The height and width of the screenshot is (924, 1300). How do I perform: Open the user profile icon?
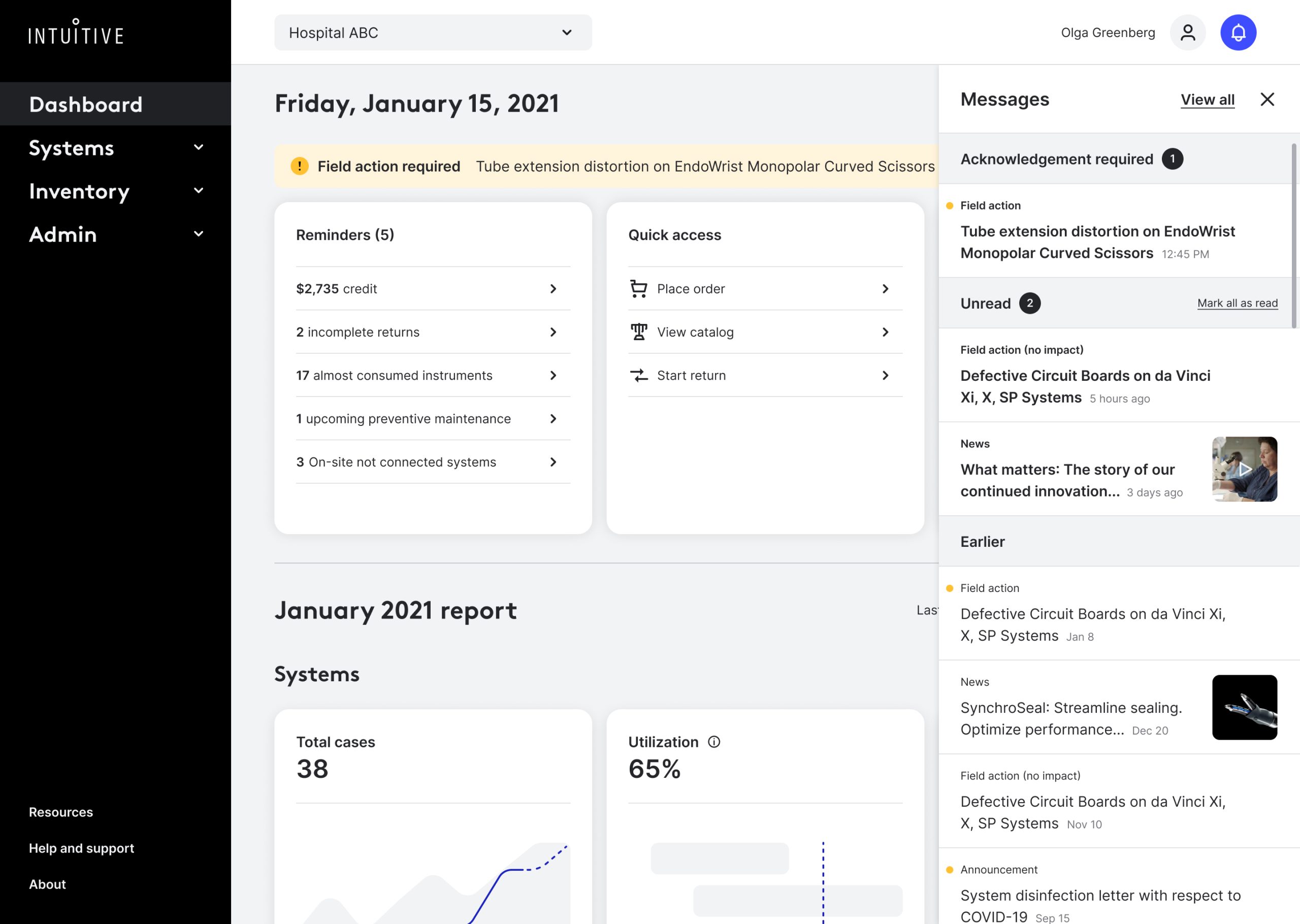(1187, 32)
